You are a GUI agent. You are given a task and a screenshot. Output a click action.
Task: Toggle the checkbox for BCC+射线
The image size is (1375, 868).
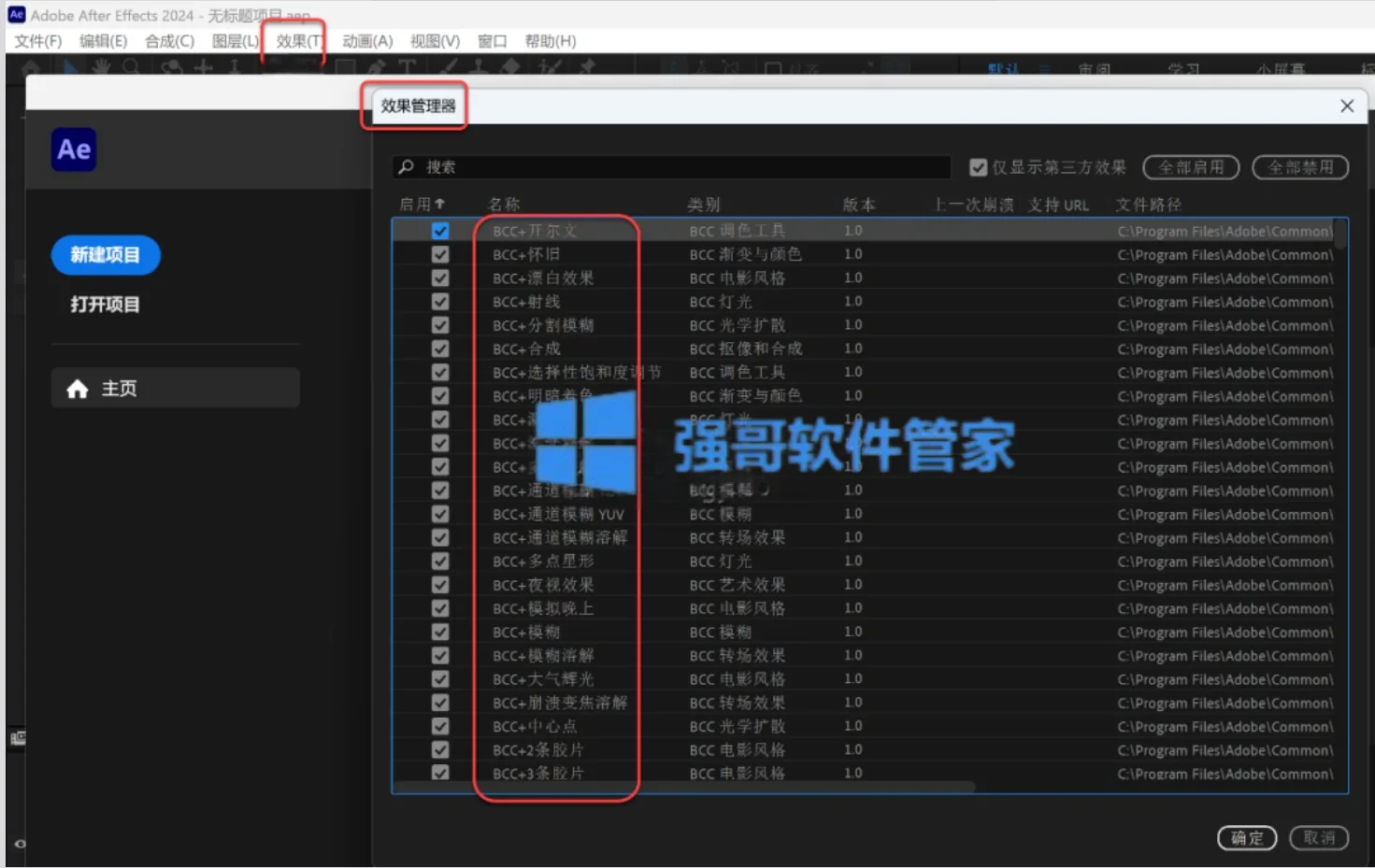[440, 302]
